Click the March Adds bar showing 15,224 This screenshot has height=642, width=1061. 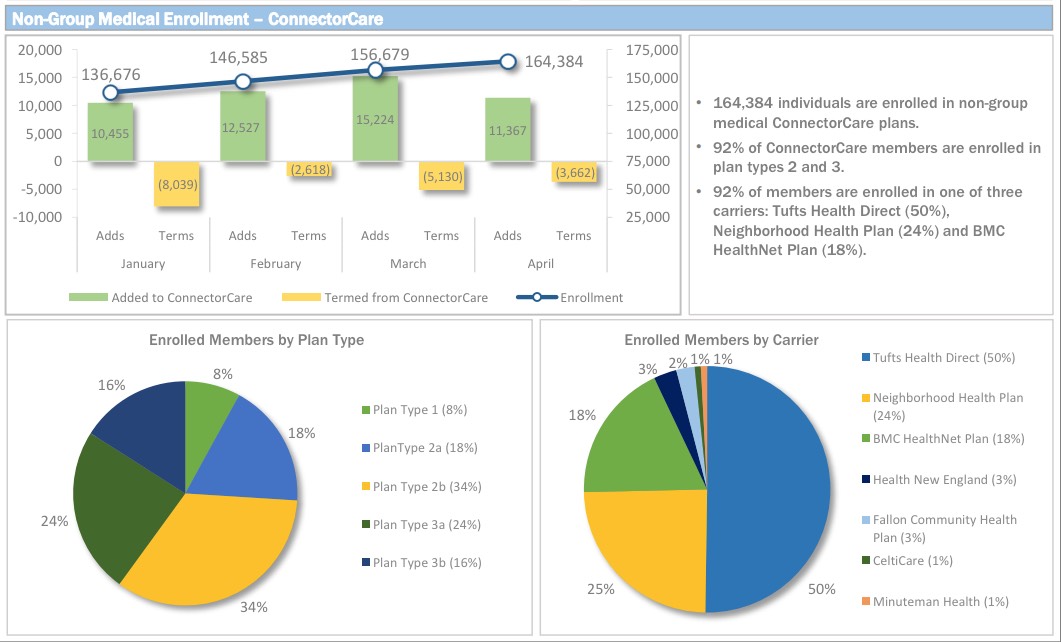(x=375, y=118)
